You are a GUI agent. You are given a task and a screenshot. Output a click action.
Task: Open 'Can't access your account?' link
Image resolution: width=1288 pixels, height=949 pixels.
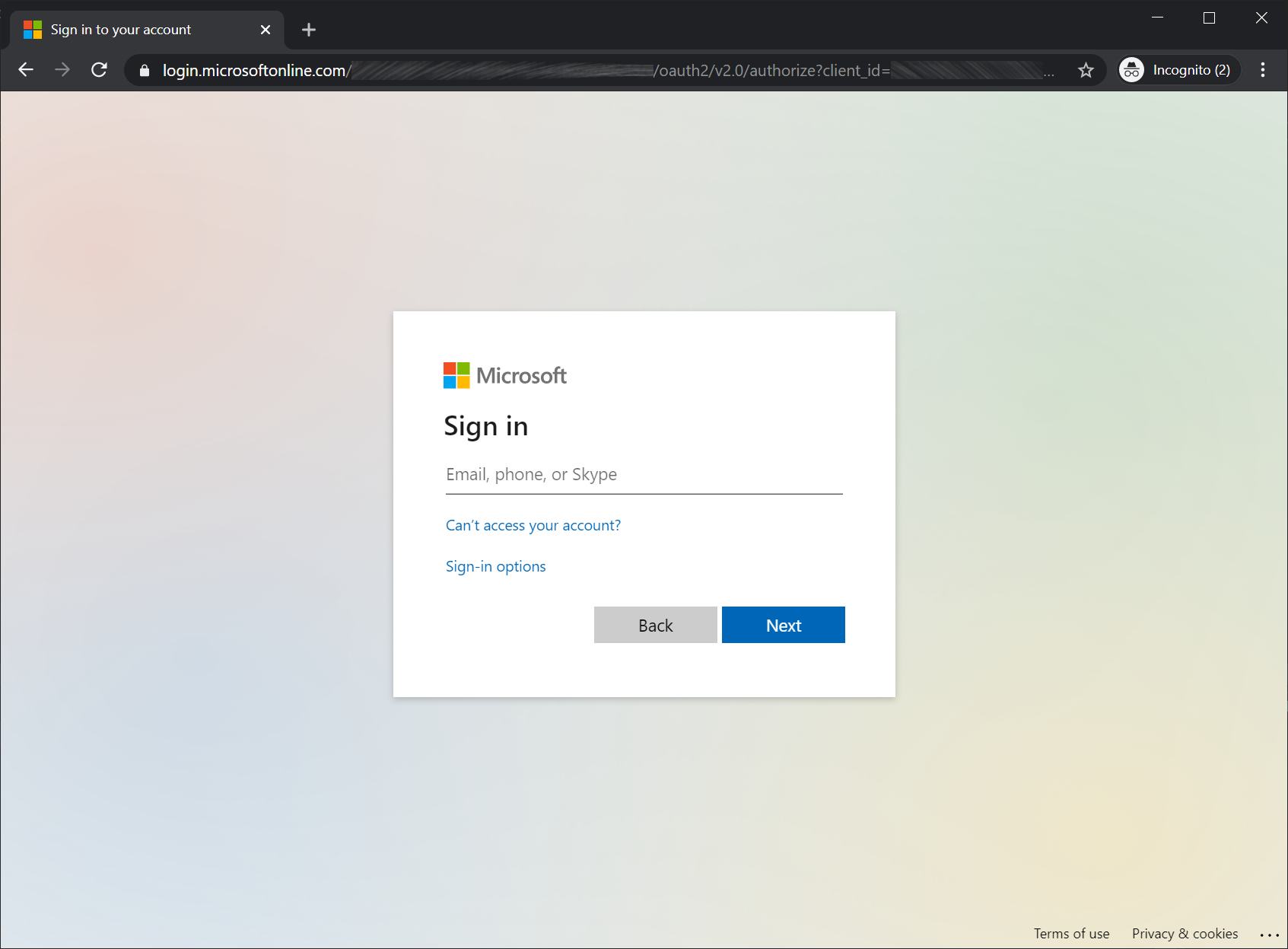533,525
